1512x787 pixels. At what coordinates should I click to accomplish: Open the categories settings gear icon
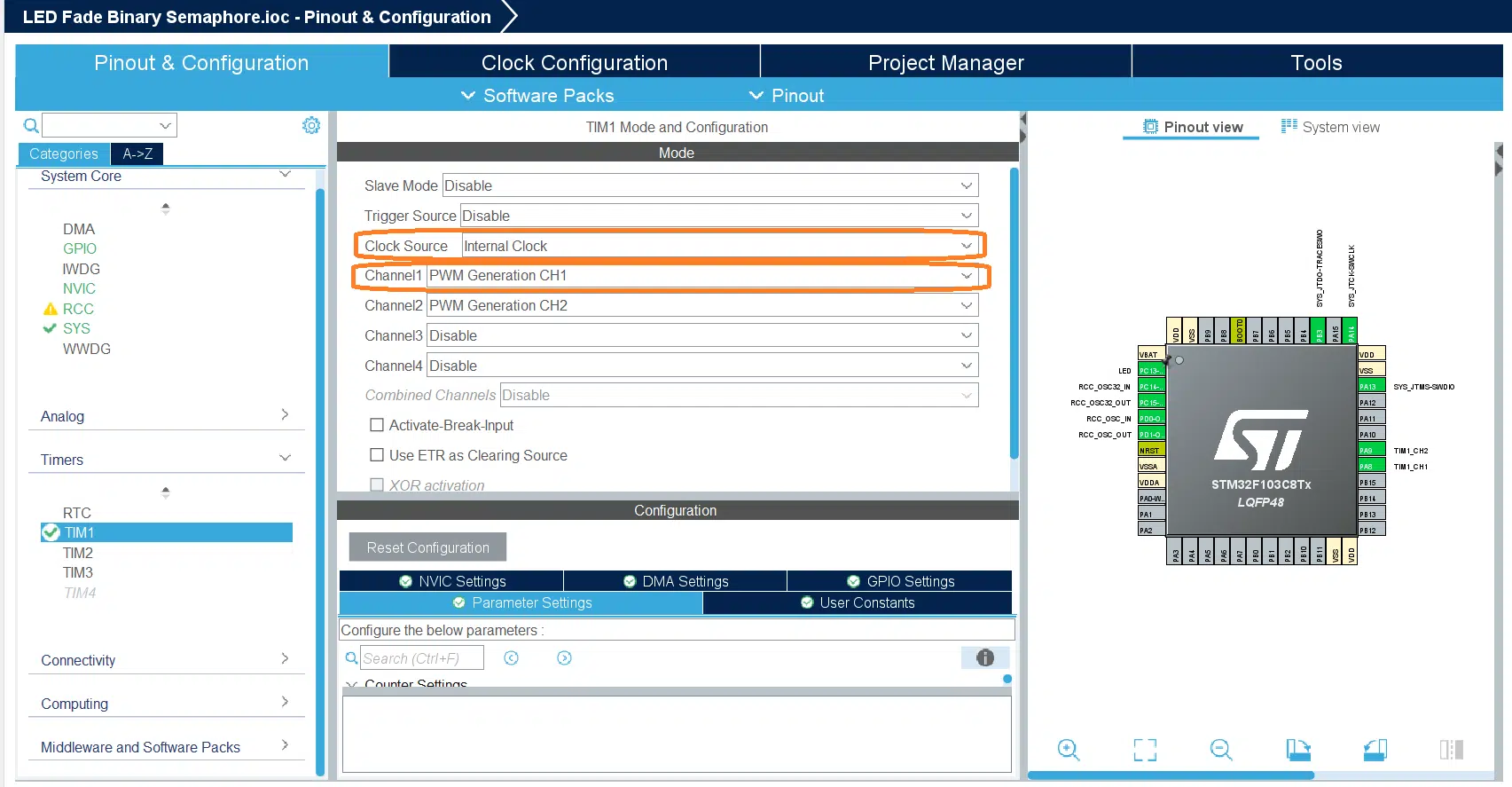coord(311,125)
